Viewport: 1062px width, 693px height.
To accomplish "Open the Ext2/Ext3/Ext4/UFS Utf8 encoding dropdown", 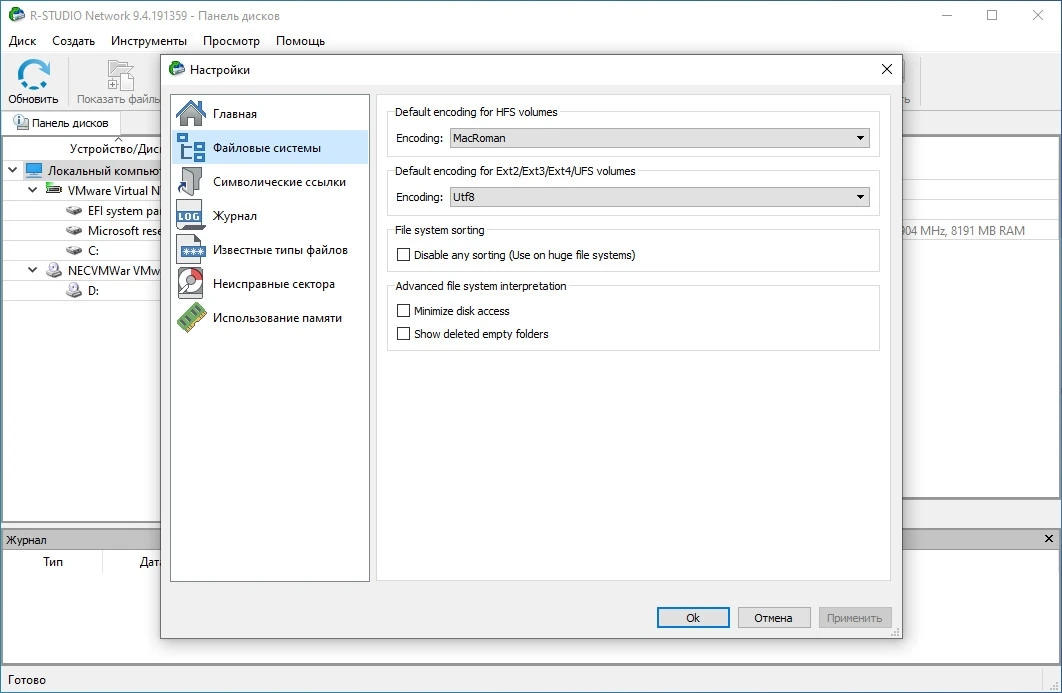I will coord(660,196).
